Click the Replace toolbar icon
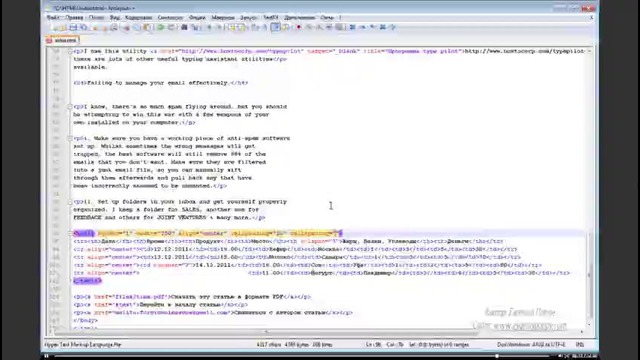The image size is (640, 360). (x=195, y=27)
